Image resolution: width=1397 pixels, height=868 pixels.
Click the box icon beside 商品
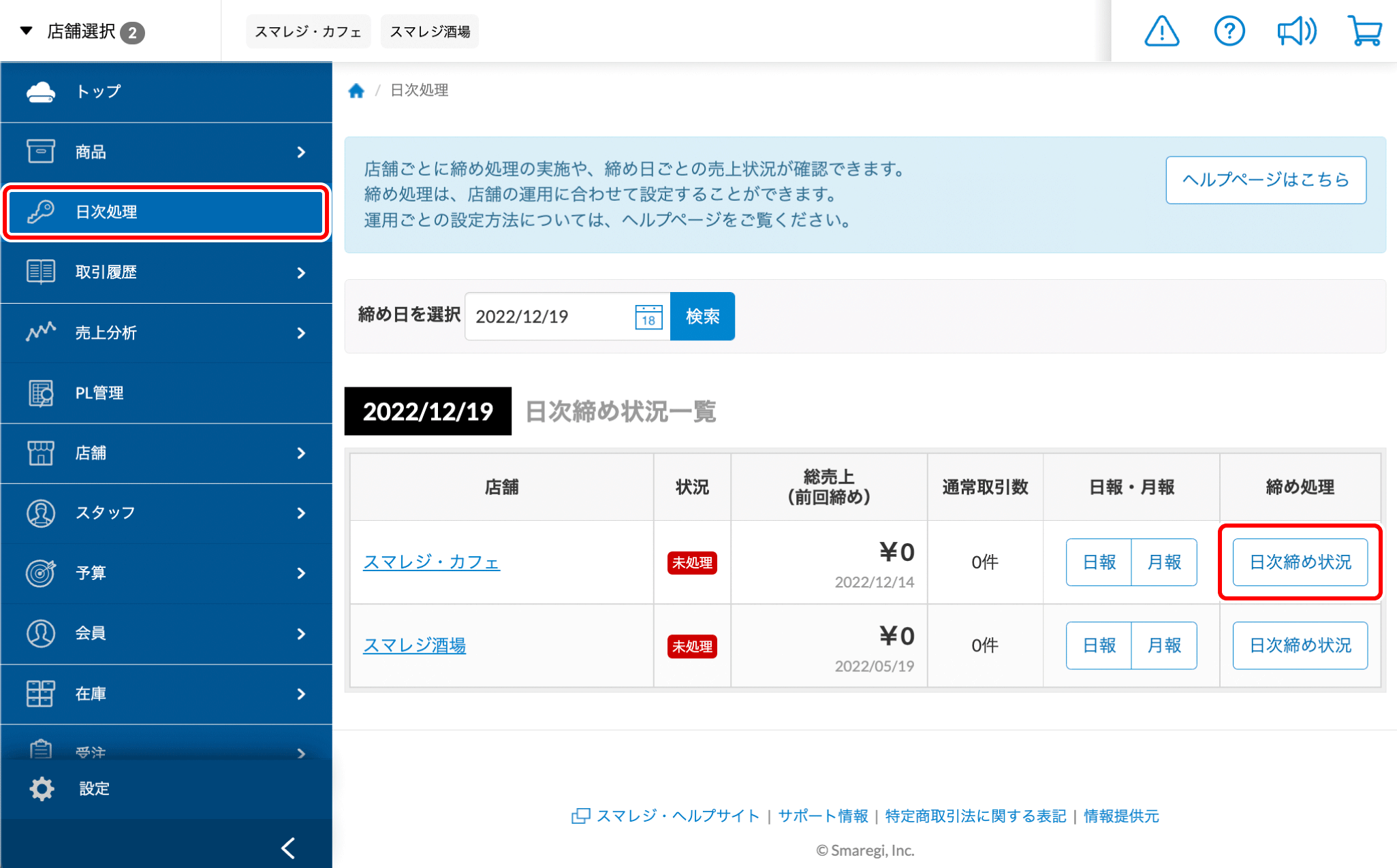(x=40, y=151)
